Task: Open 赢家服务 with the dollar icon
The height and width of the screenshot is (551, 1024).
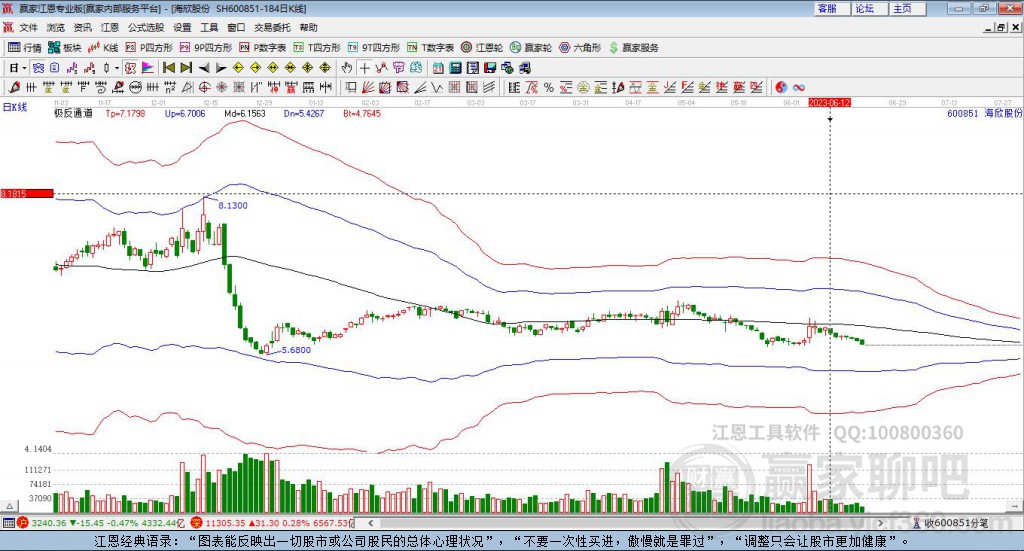Action: point(633,48)
